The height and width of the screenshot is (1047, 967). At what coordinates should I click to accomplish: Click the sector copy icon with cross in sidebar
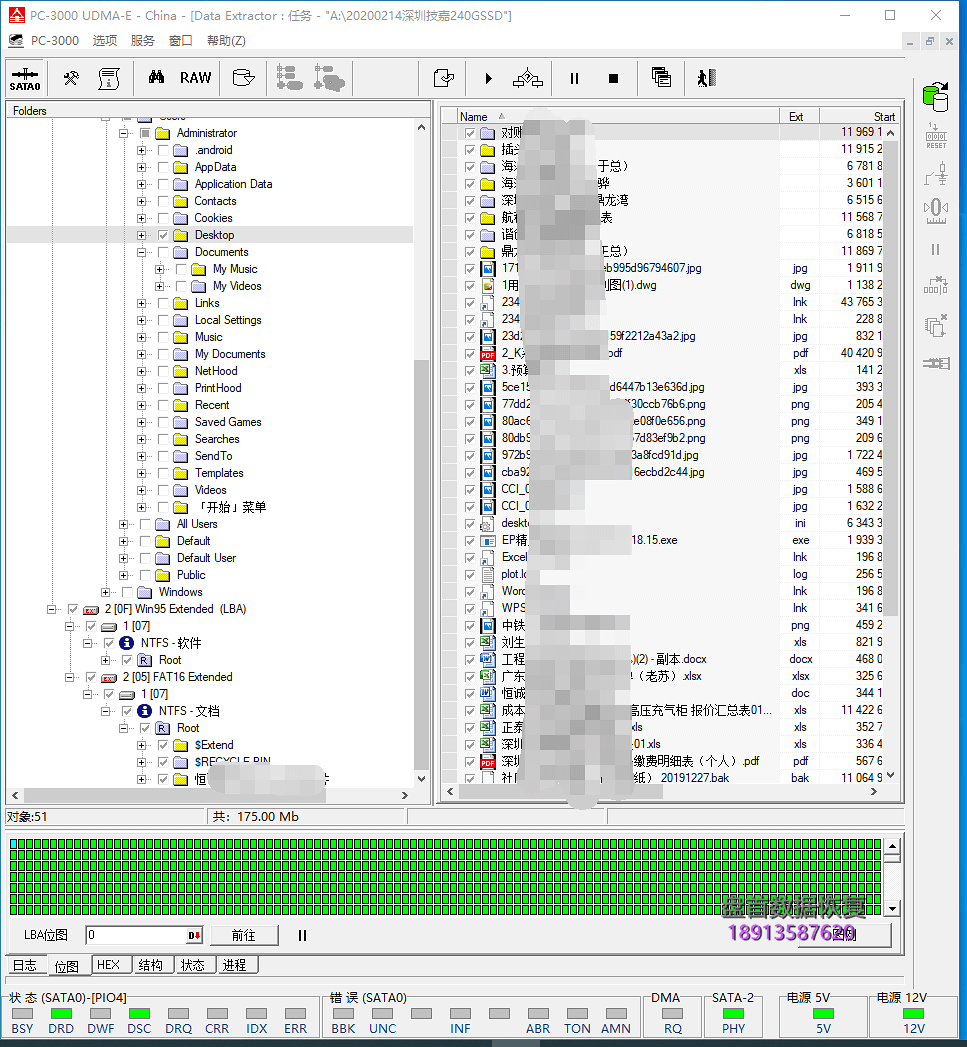[936, 326]
